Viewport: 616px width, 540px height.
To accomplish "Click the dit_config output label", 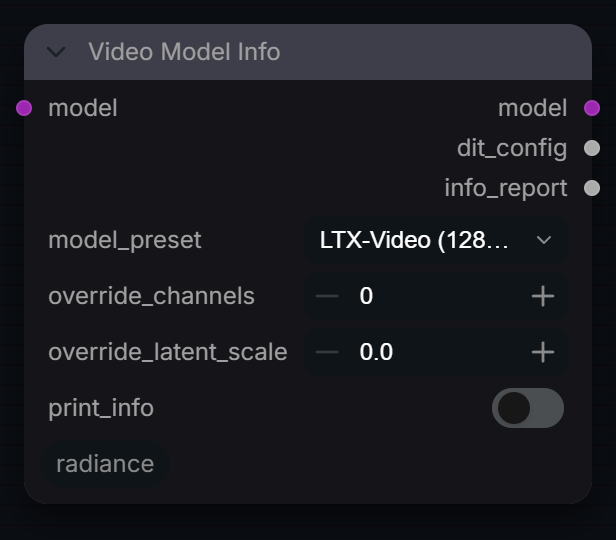I will click(512, 149).
